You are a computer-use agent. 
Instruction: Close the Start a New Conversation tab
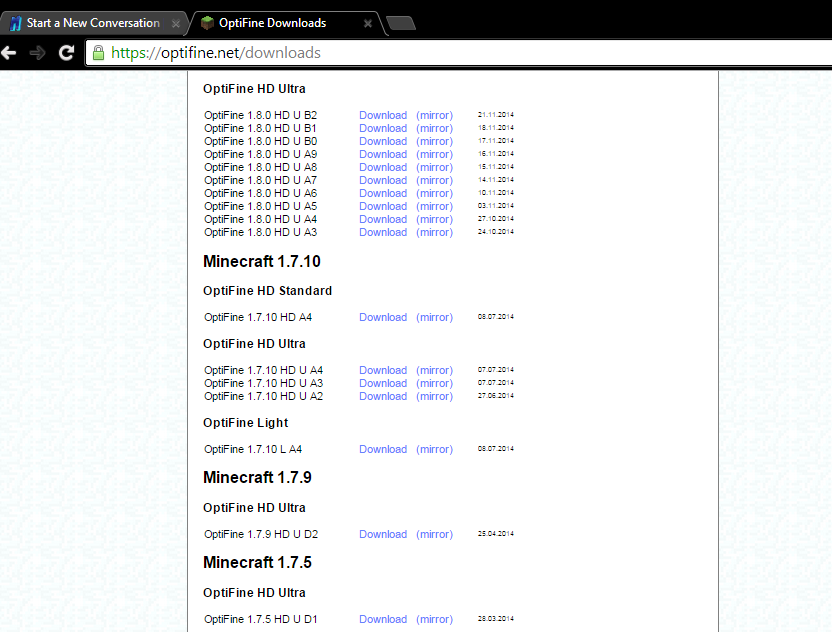[x=176, y=23]
